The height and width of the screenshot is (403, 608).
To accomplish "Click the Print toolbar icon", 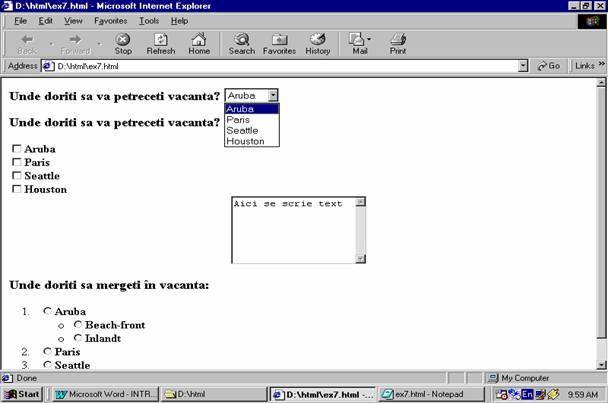I will (x=397, y=43).
